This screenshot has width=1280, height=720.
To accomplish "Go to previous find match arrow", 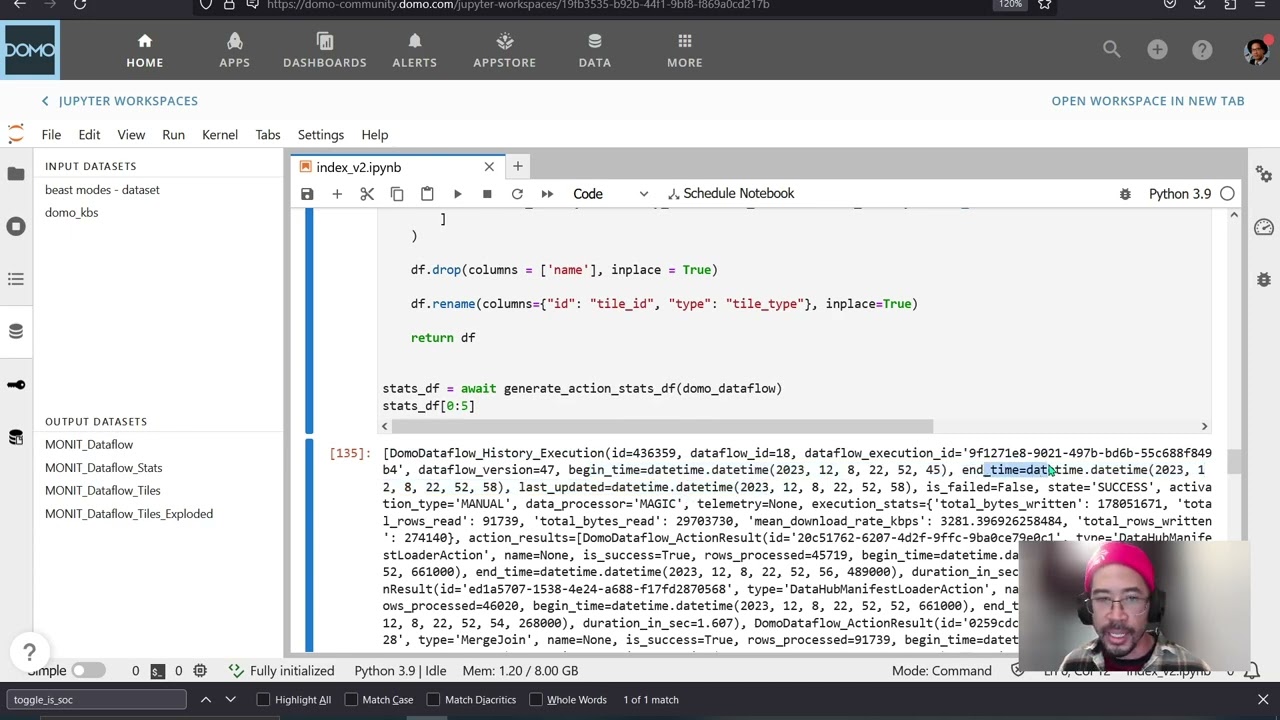I will point(206,700).
